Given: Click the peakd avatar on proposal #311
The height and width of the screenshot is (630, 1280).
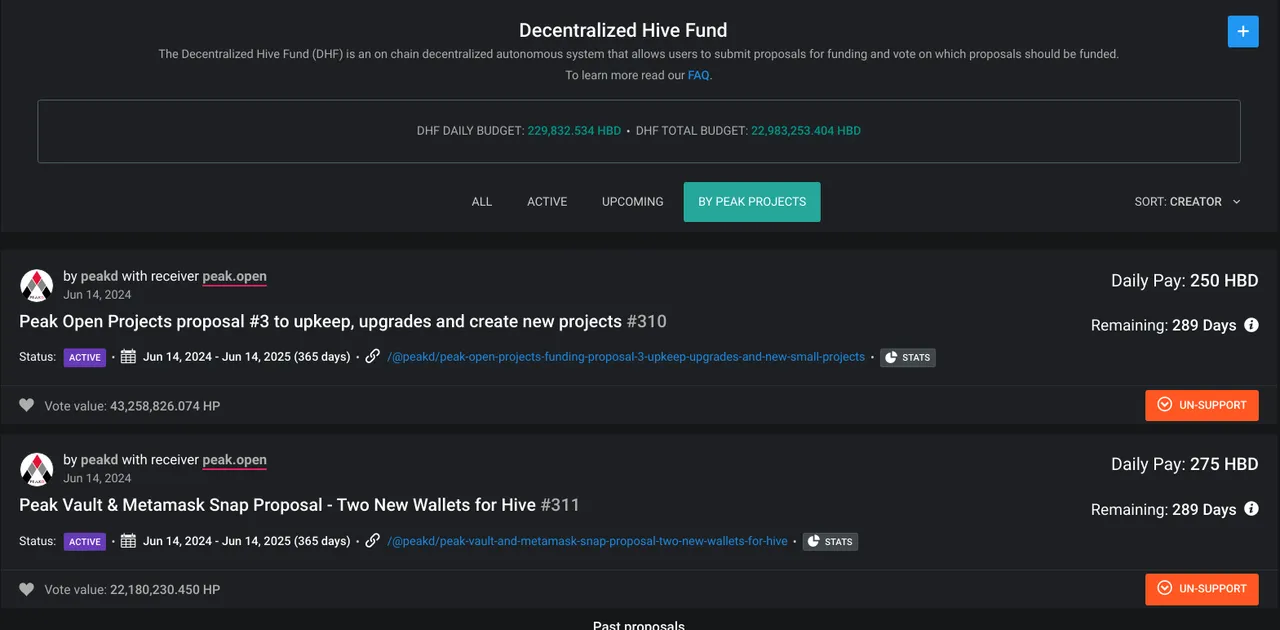Looking at the screenshot, I should coord(37,469).
